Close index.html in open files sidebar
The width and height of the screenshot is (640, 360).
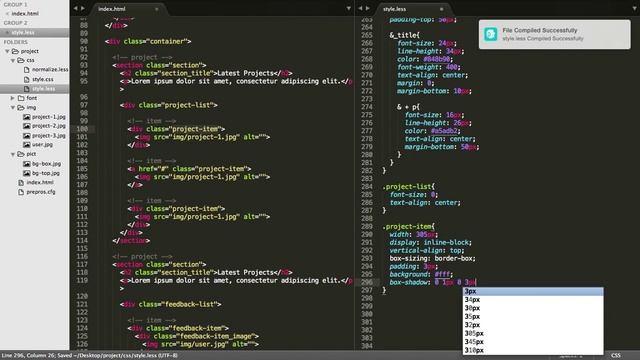(7, 13)
